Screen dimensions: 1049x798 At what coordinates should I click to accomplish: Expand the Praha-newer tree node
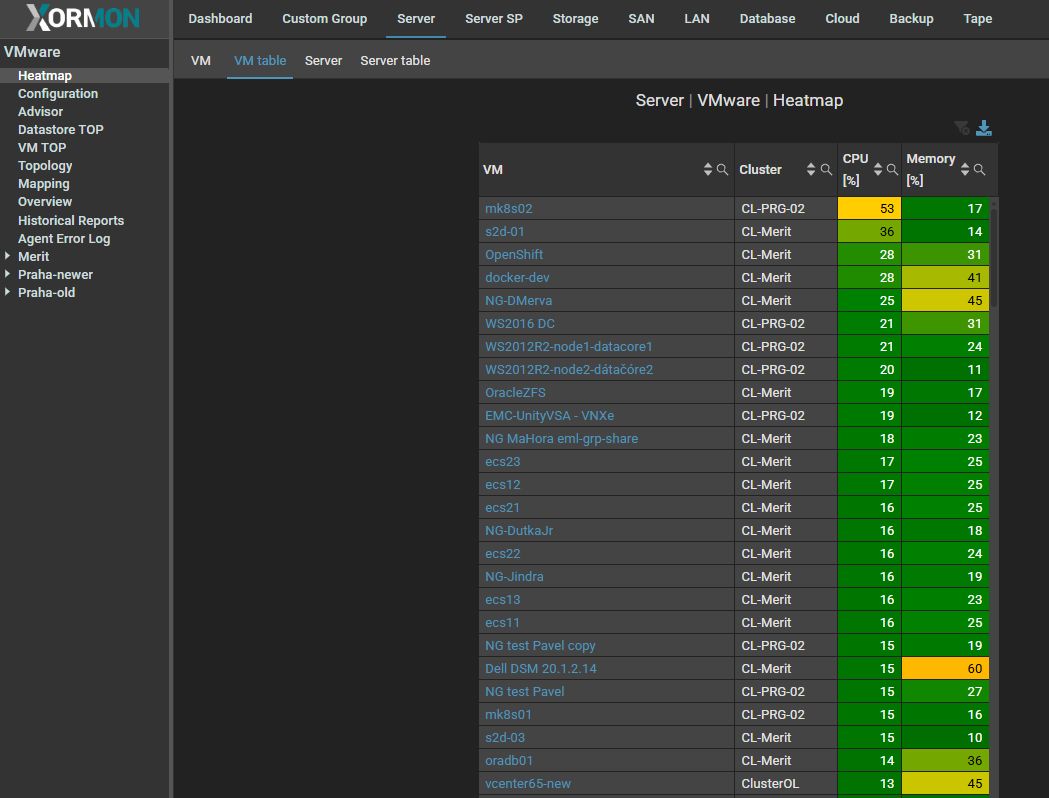[x=9, y=275]
